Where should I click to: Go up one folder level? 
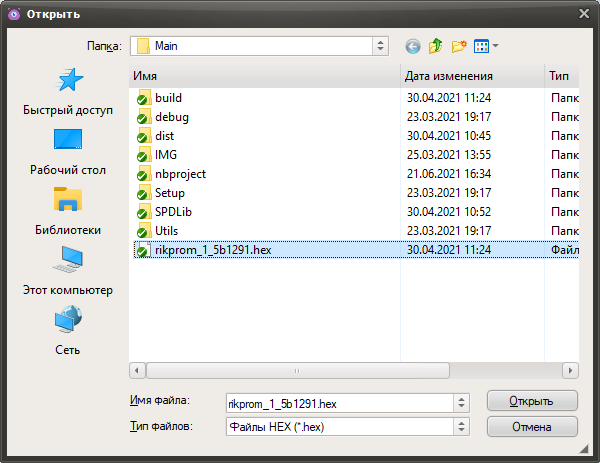(436, 46)
